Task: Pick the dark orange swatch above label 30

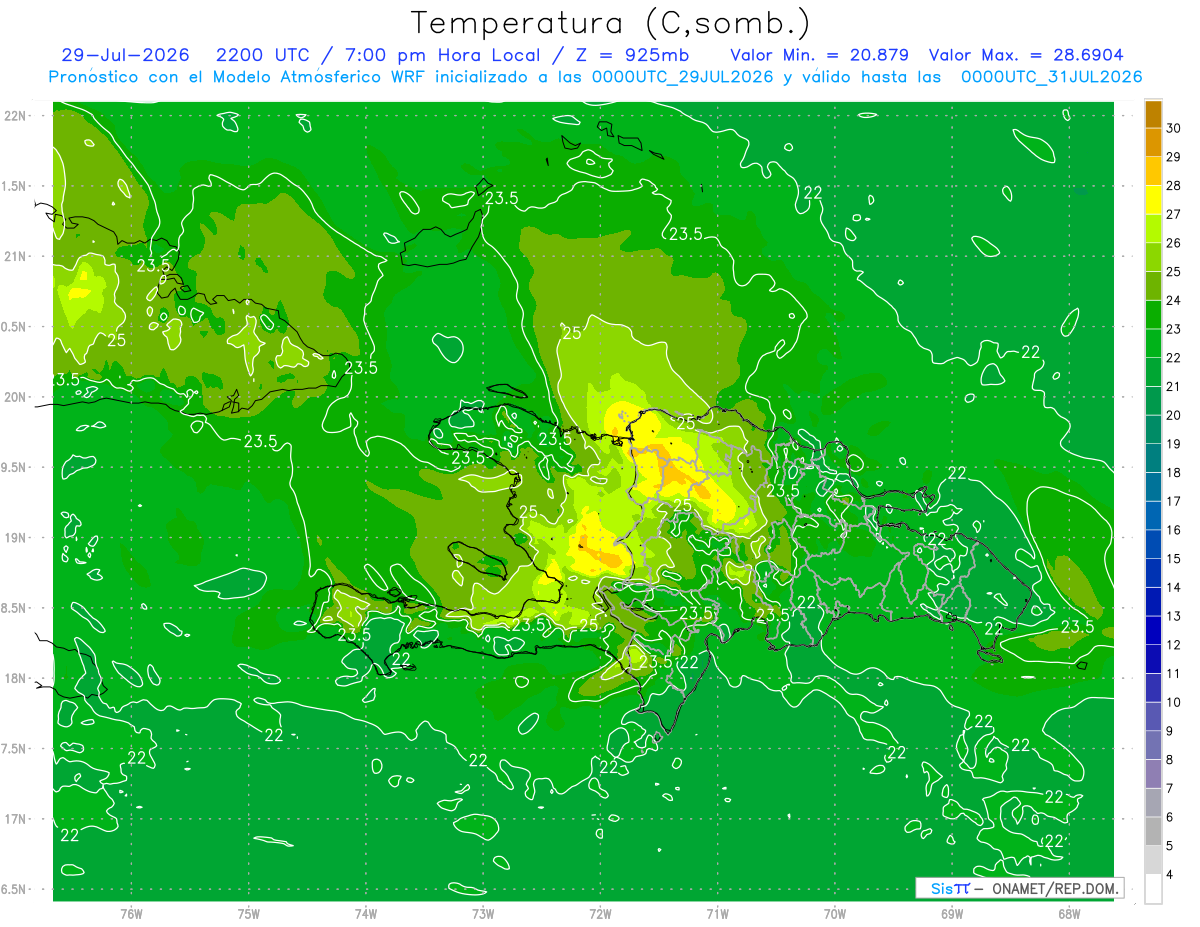Action: 1153,114
